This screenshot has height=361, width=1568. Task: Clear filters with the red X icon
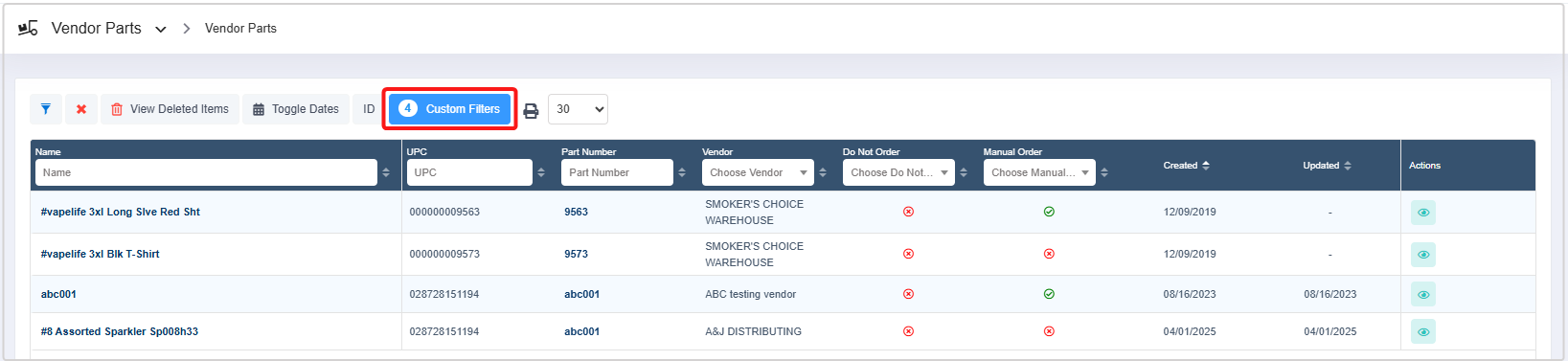pos(81,109)
